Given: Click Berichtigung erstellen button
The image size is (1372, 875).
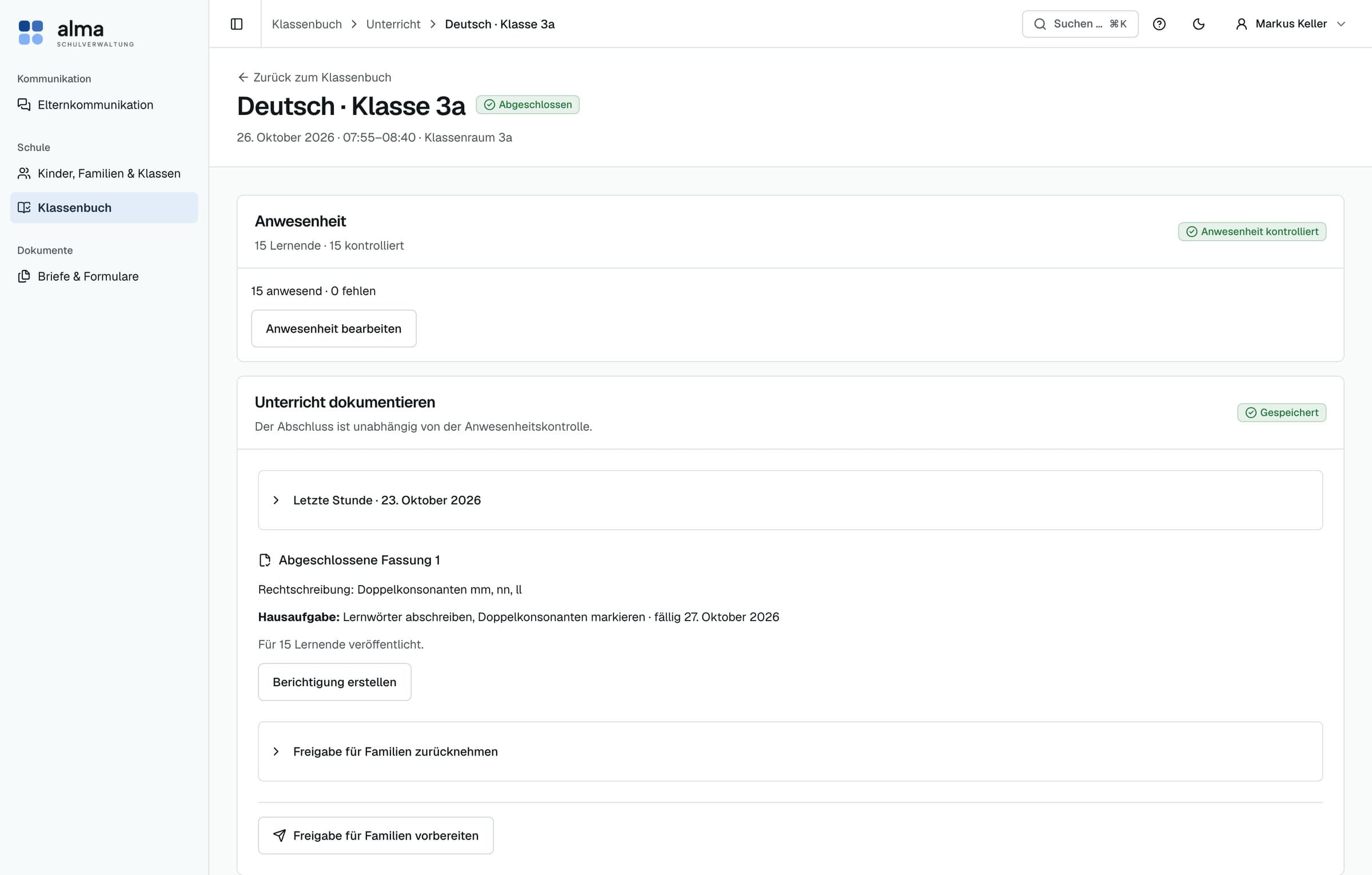Looking at the screenshot, I should [334, 682].
